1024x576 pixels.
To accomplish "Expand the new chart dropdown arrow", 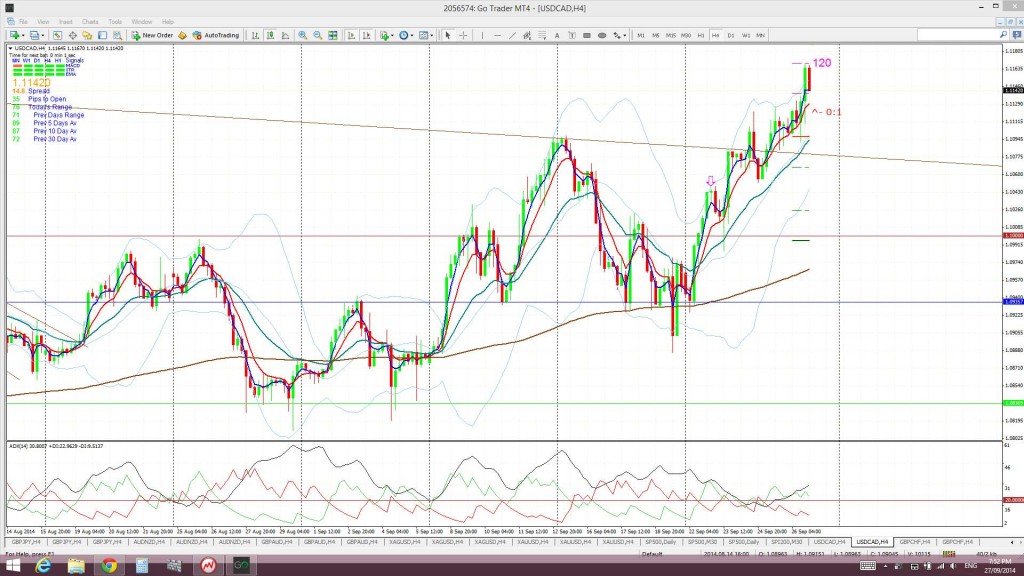I will coord(23,35).
